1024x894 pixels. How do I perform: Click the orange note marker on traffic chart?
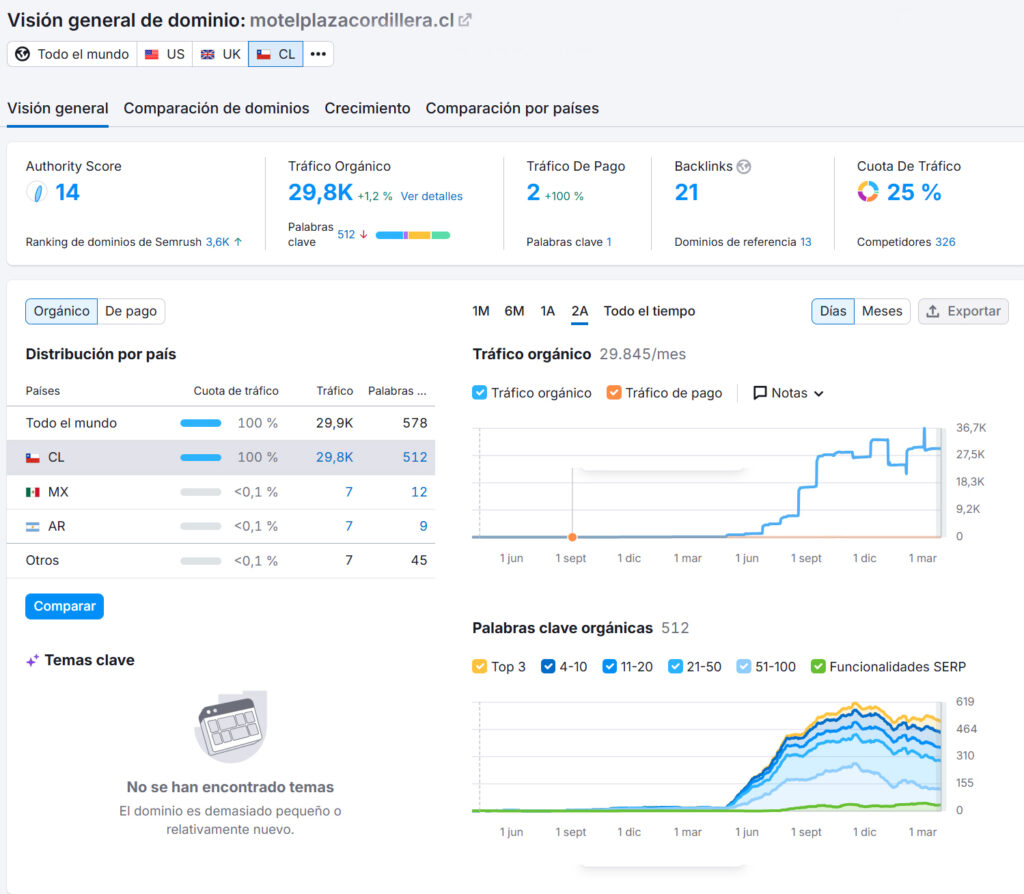point(572,537)
